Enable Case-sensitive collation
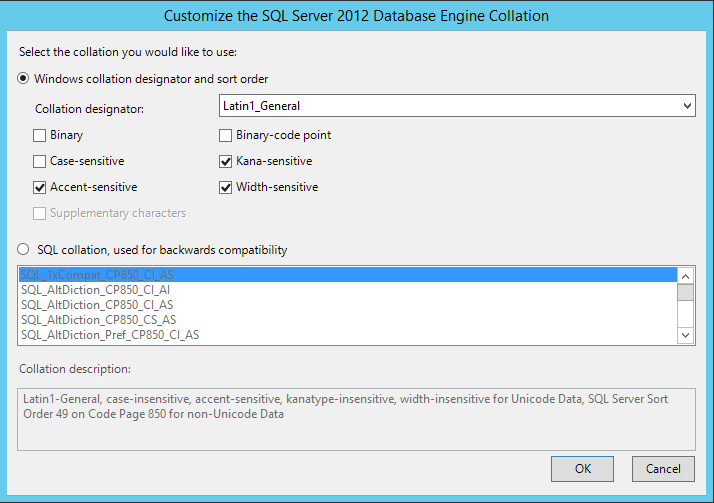714x503 pixels. [x=40, y=161]
